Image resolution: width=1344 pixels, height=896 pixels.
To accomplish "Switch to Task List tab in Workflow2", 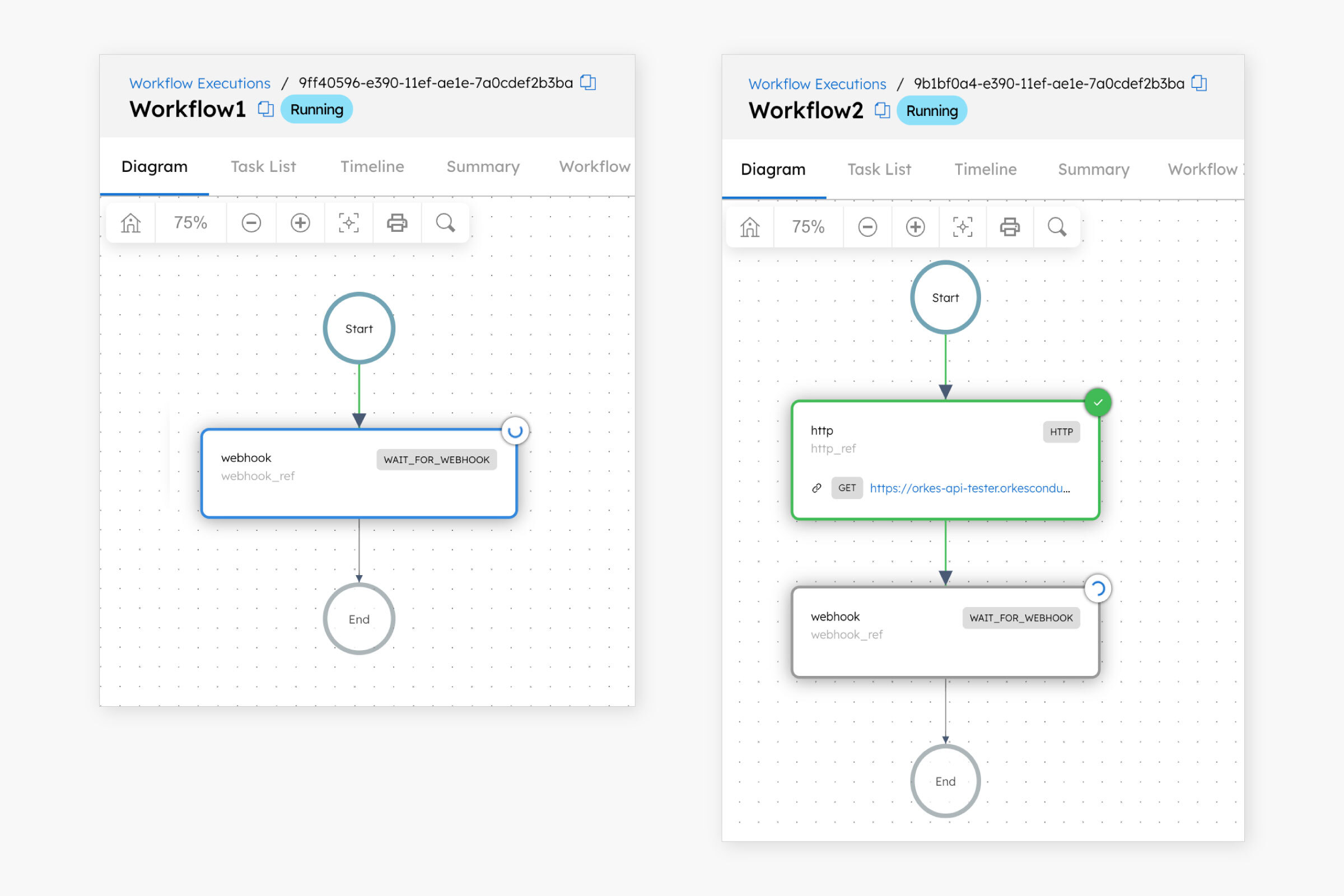I will point(879,169).
